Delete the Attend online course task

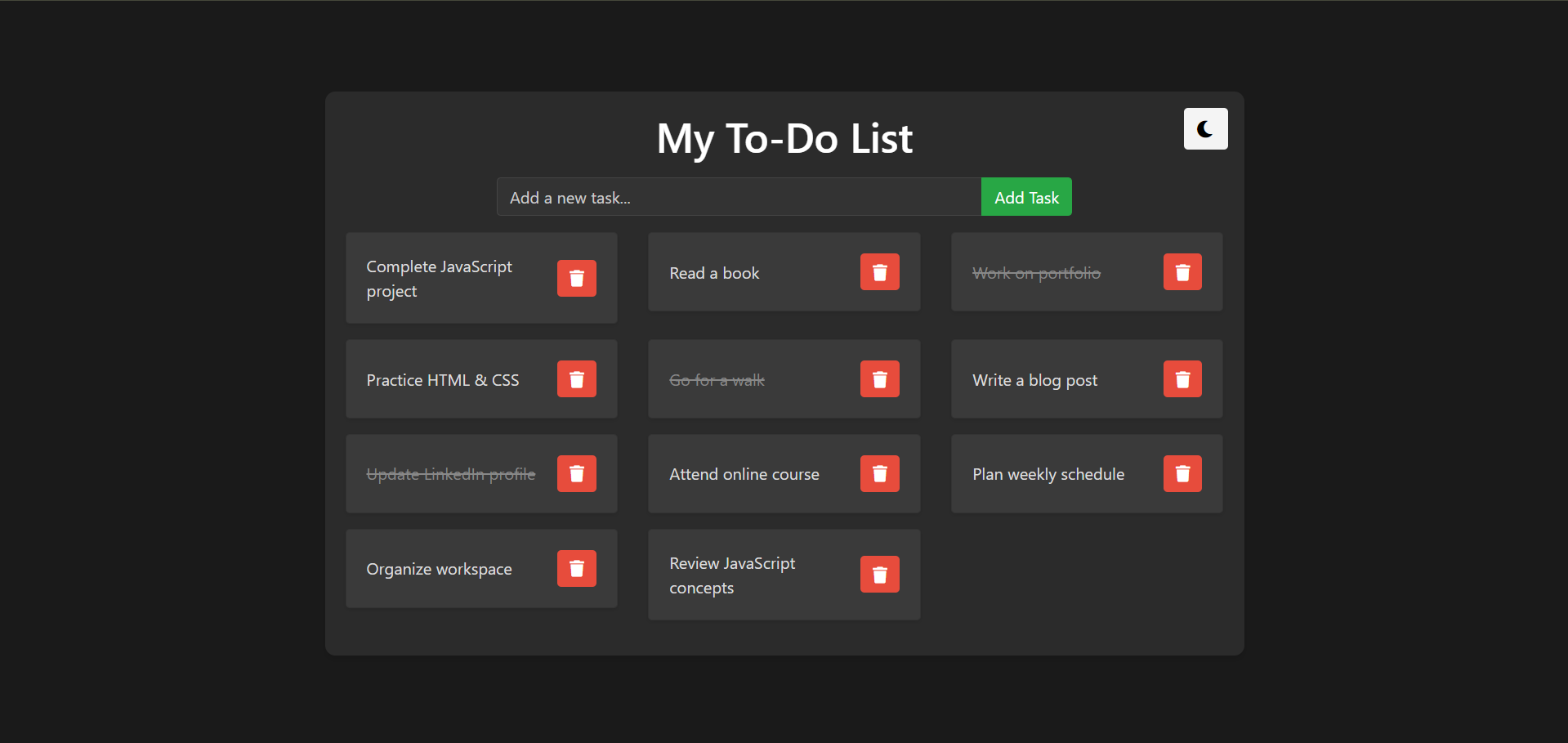[x=879, y=474]
